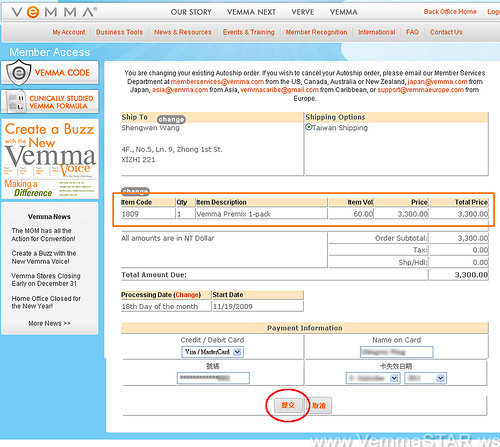Click the card number input field
The height and width of the screenshot is (447, 500).
[213, 378]
